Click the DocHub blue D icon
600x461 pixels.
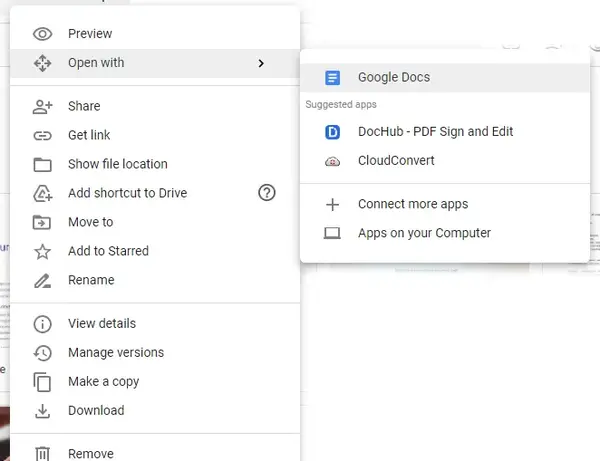pyautogui.click(x=333, y=132)
